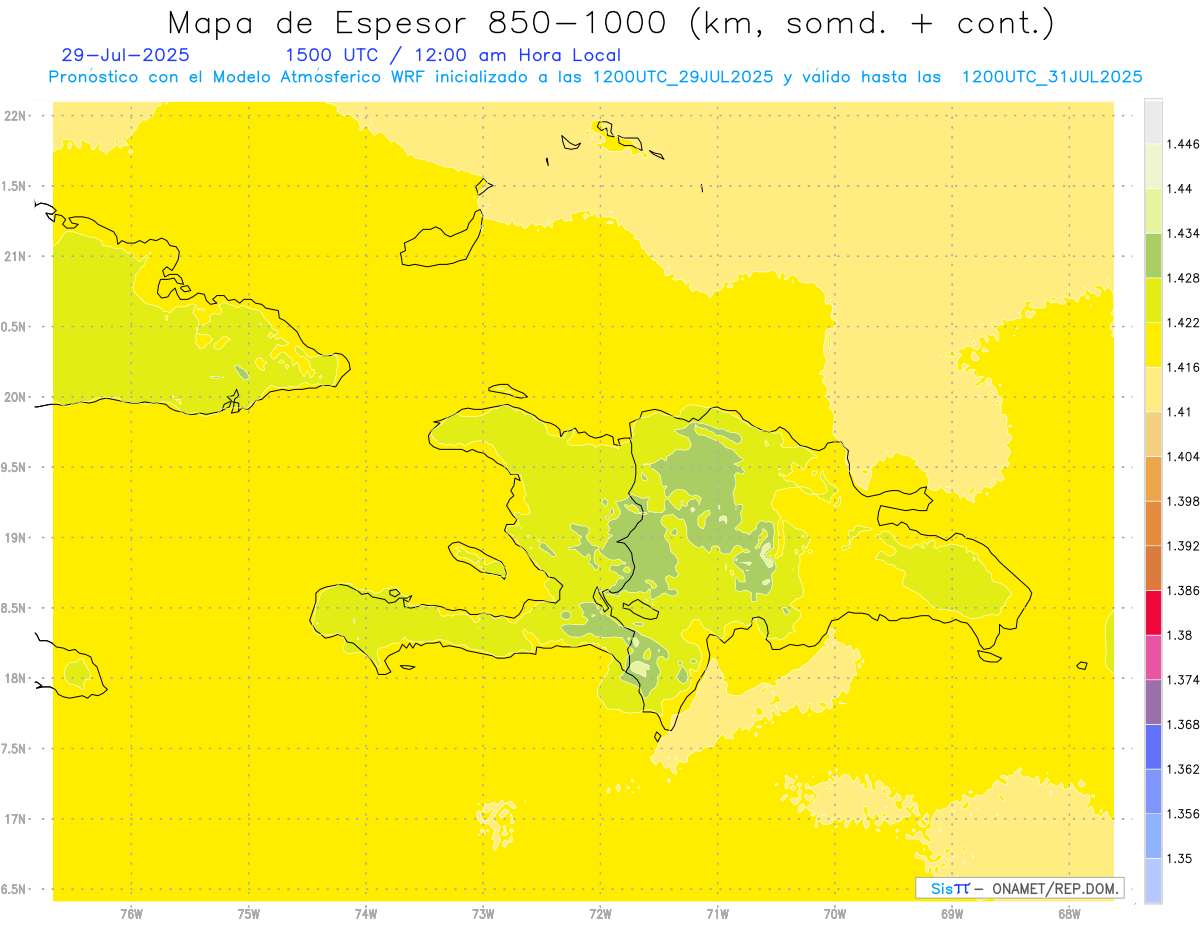
Task: Click the latitude label '22N'
Action: point(15,116)
